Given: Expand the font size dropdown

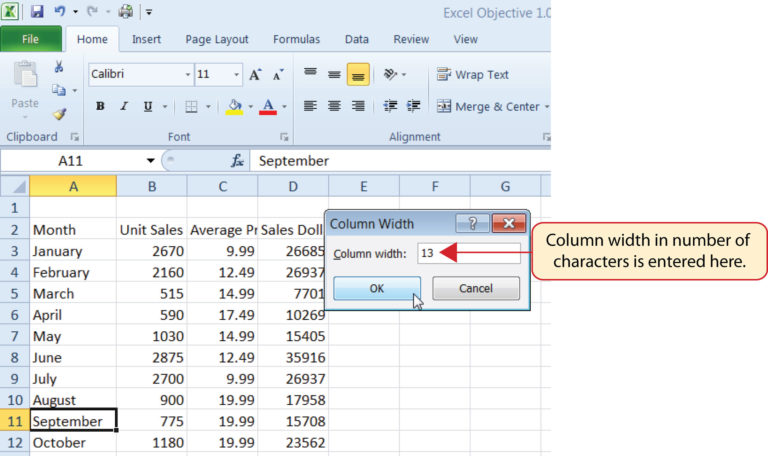Looking at the screenshot, I should coord(236,75).
